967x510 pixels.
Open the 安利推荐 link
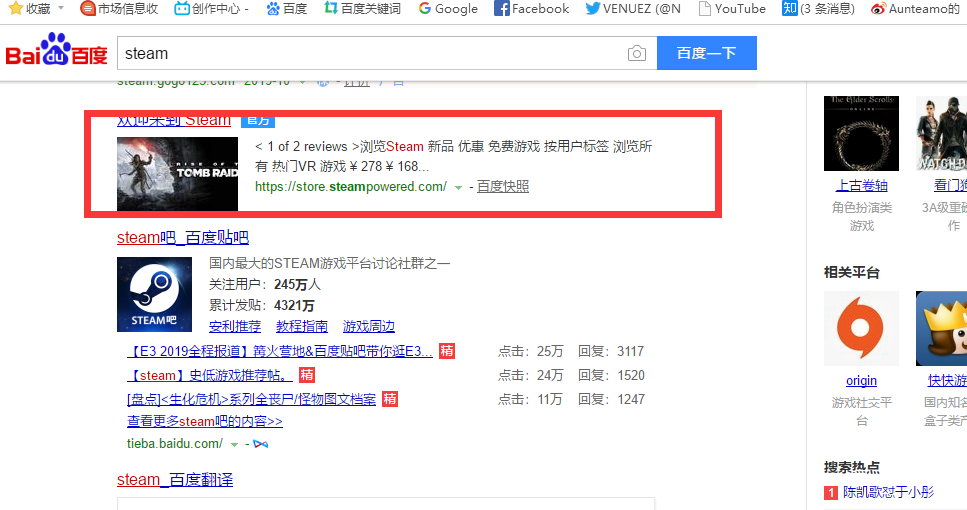tap(235, 326)
